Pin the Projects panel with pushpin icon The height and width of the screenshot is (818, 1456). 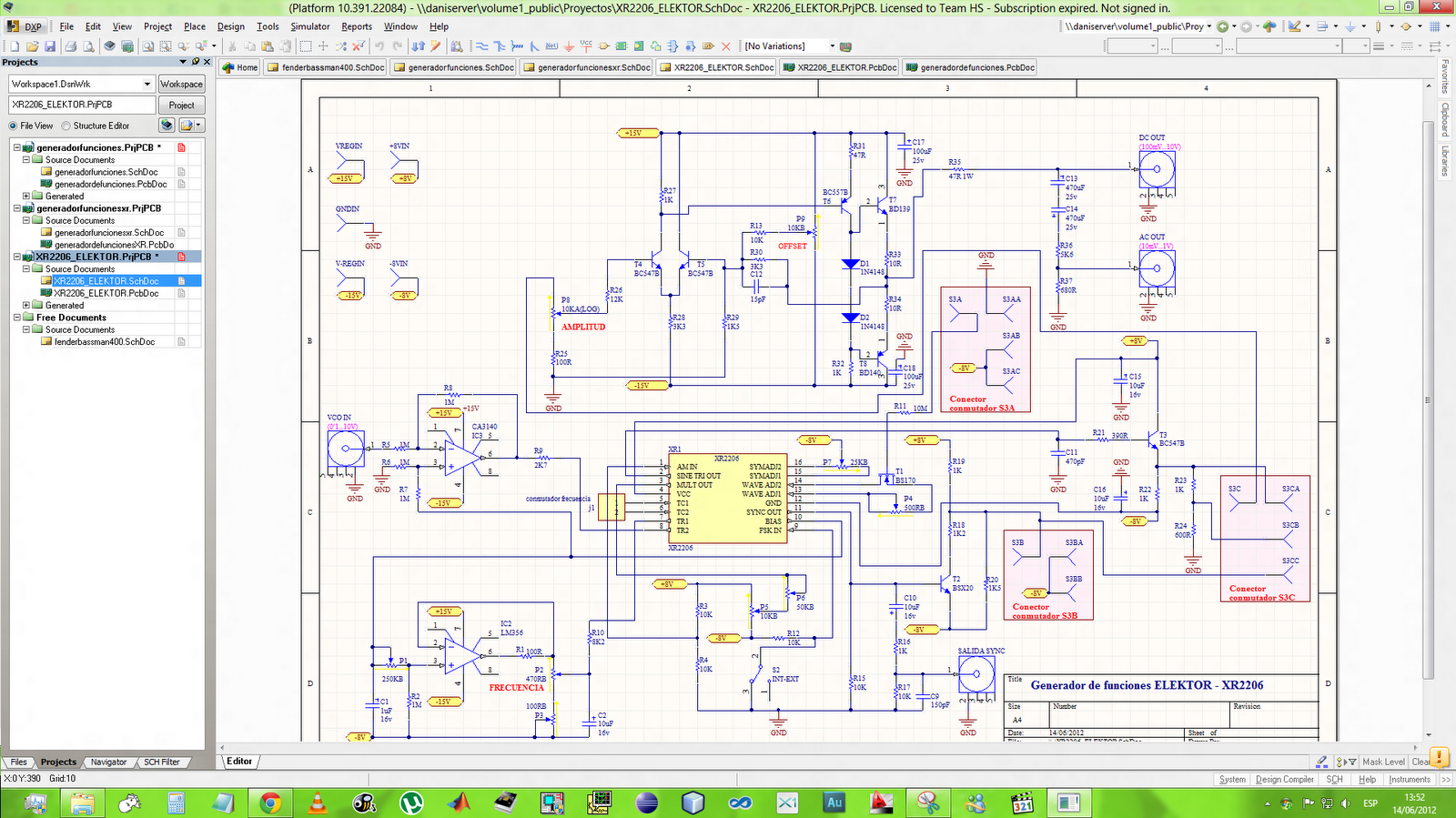click(195, 62)
